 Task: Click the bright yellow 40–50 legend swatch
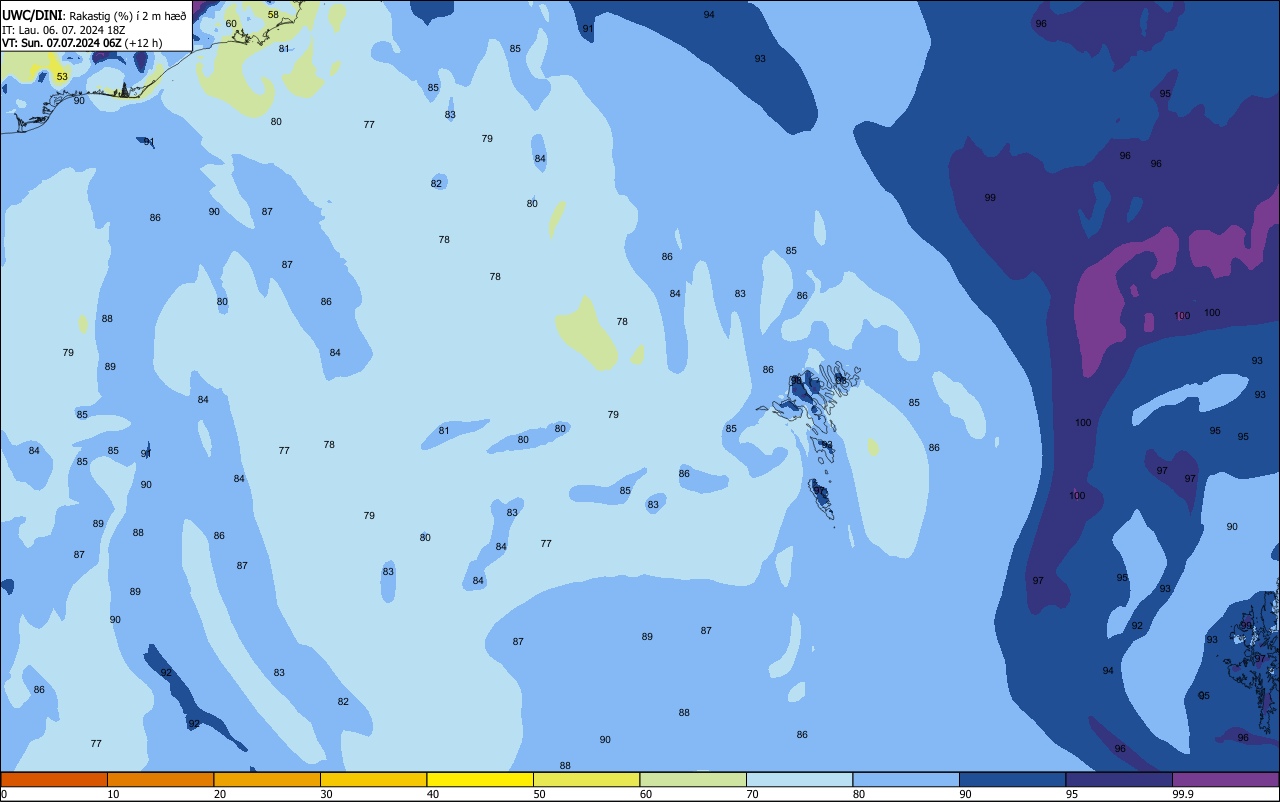pyautogui.click(x=480, y=779)
